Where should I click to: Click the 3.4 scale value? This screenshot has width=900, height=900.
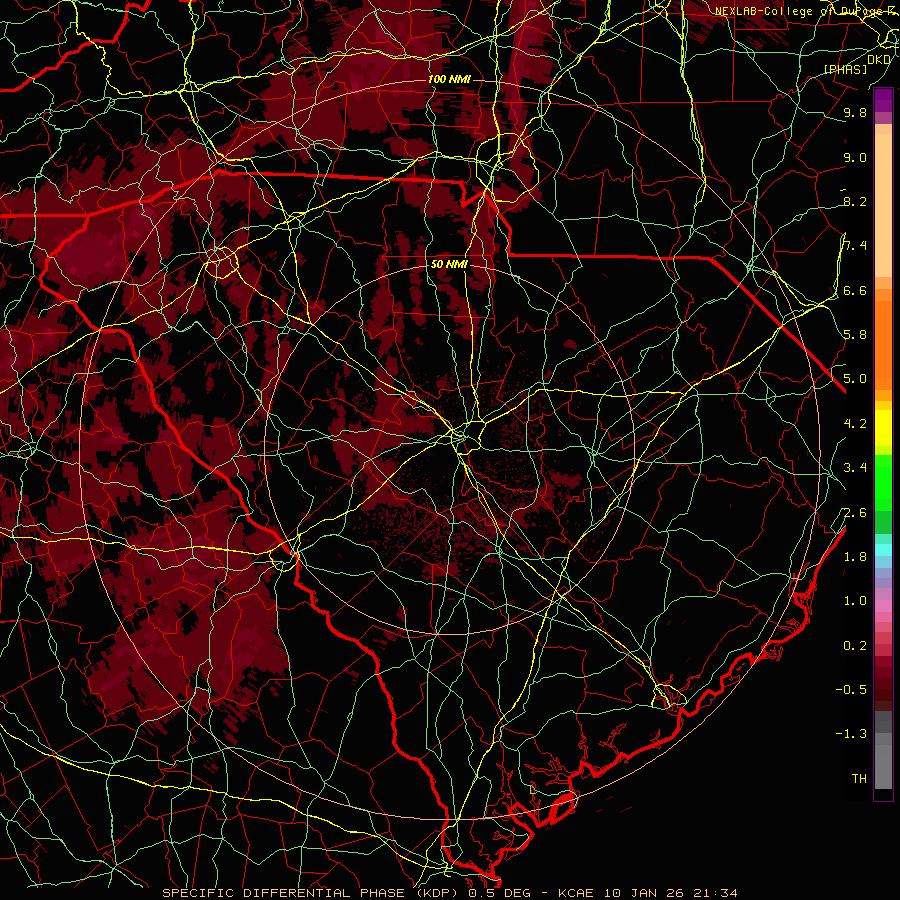[855, 468]
